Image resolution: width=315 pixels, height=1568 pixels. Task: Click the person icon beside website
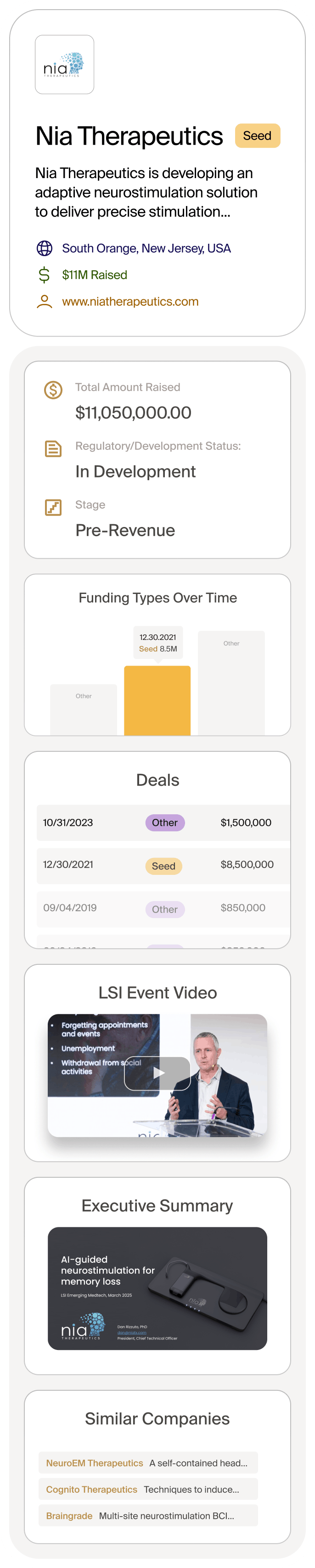click(x=45, y=302)
